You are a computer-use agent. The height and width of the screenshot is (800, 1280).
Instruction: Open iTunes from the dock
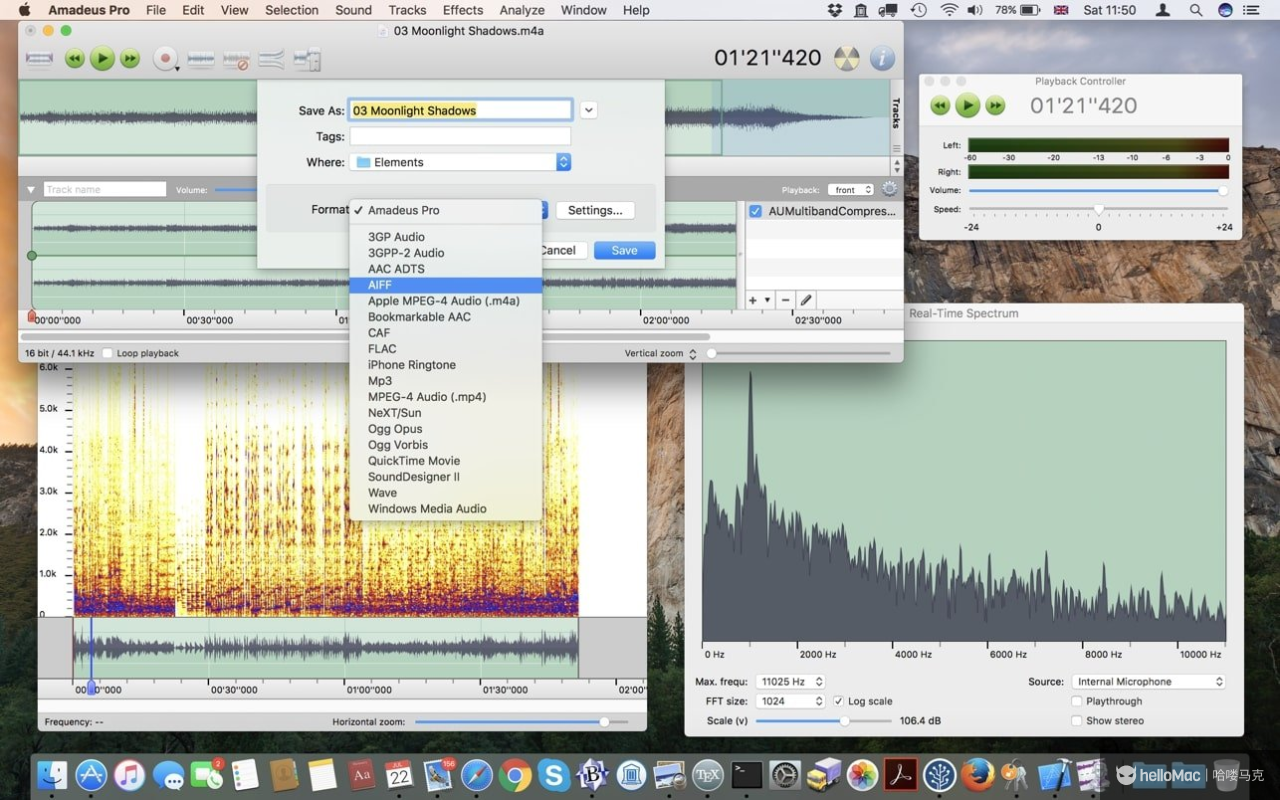point(129,774)
